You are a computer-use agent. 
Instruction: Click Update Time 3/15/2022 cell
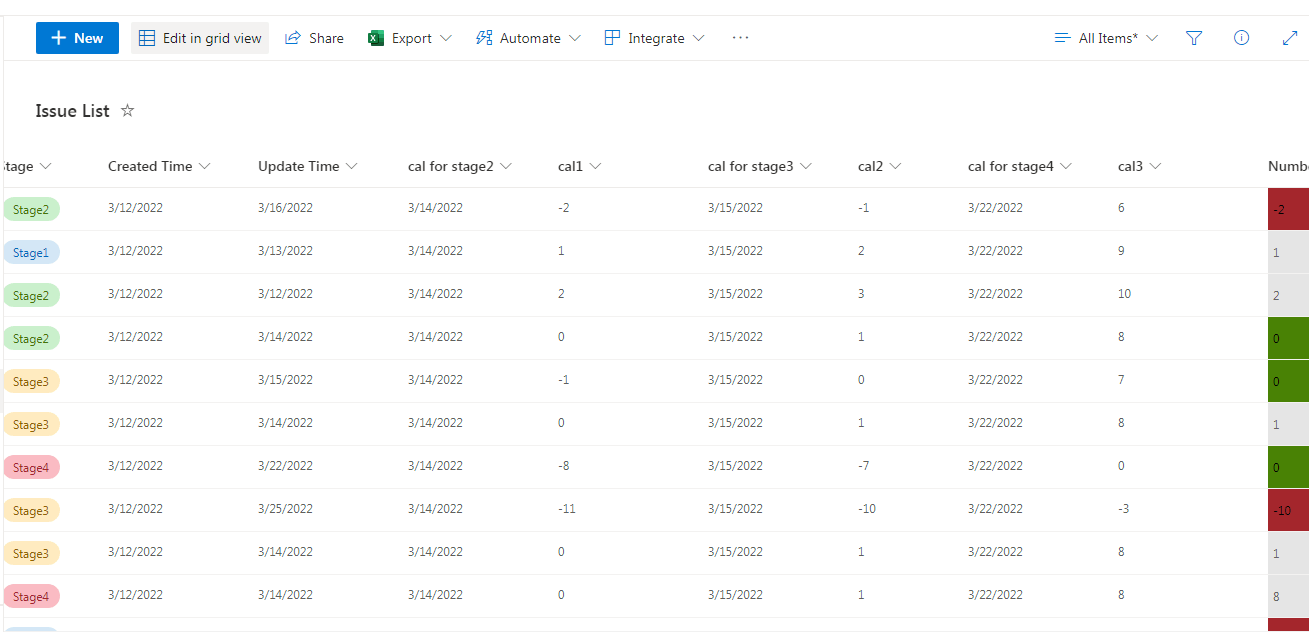[x=285, y=380]
